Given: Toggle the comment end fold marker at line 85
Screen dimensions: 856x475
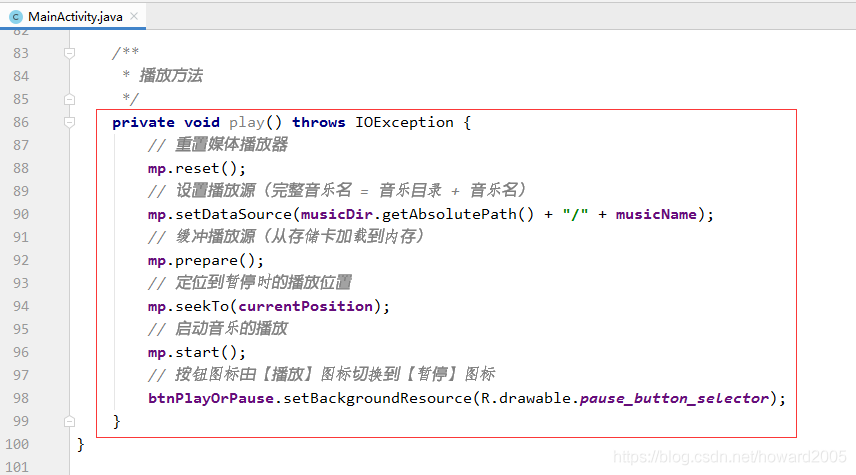Looking at the screenshot, I should pyautogui.click(x=69, y=99).
